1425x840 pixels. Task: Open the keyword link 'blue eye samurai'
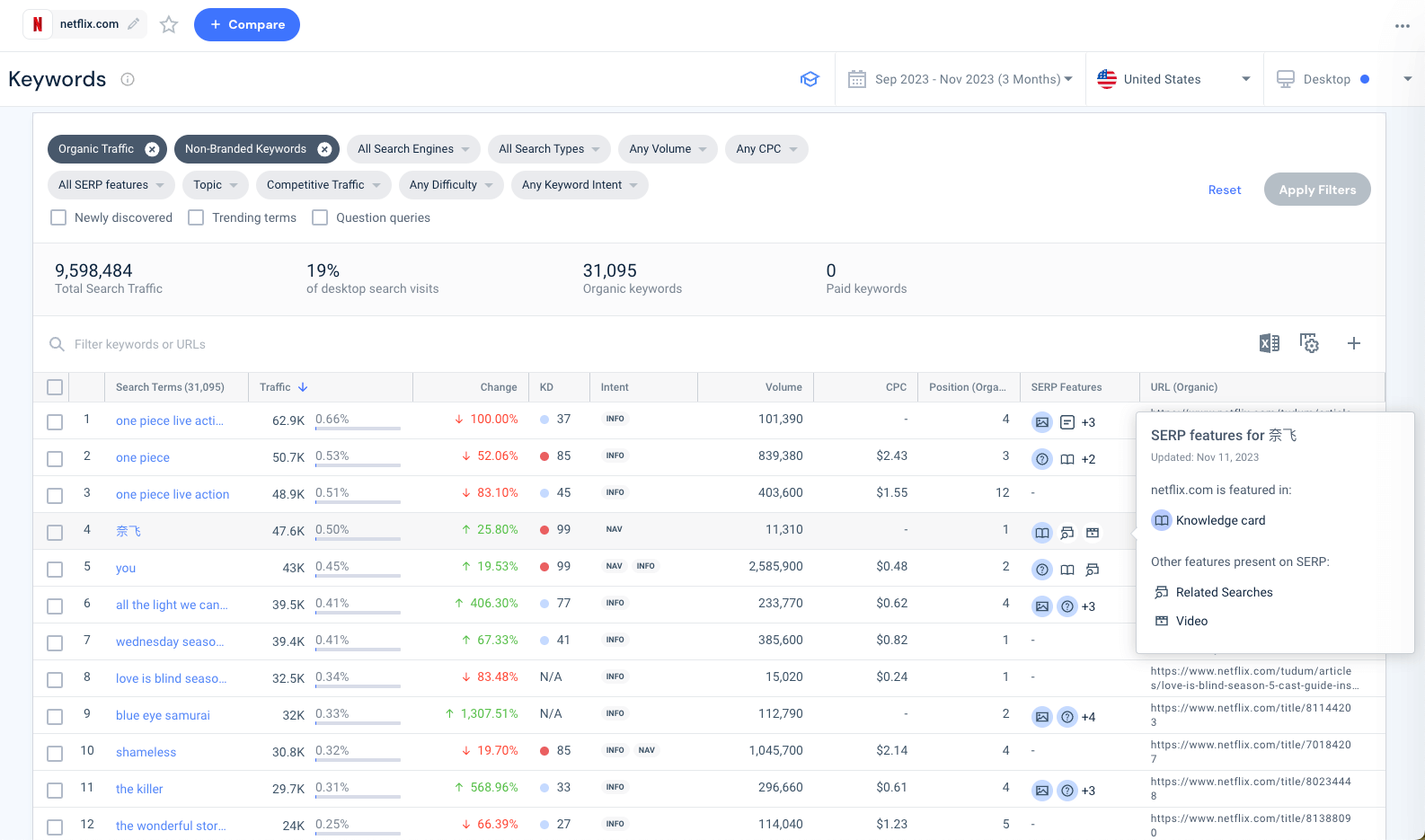163,715
